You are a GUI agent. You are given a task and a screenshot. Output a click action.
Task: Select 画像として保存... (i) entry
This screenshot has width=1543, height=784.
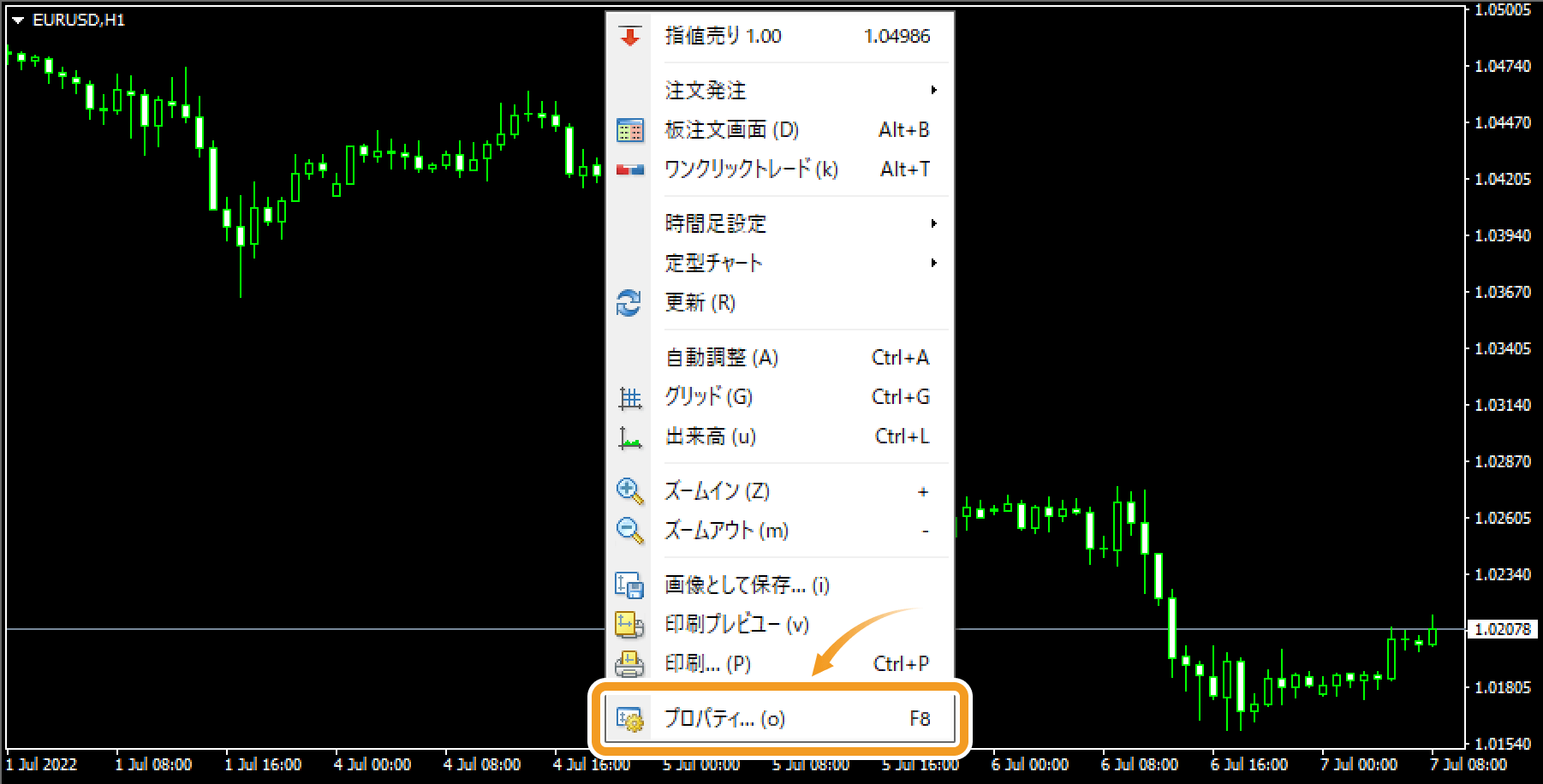point(780,585)
